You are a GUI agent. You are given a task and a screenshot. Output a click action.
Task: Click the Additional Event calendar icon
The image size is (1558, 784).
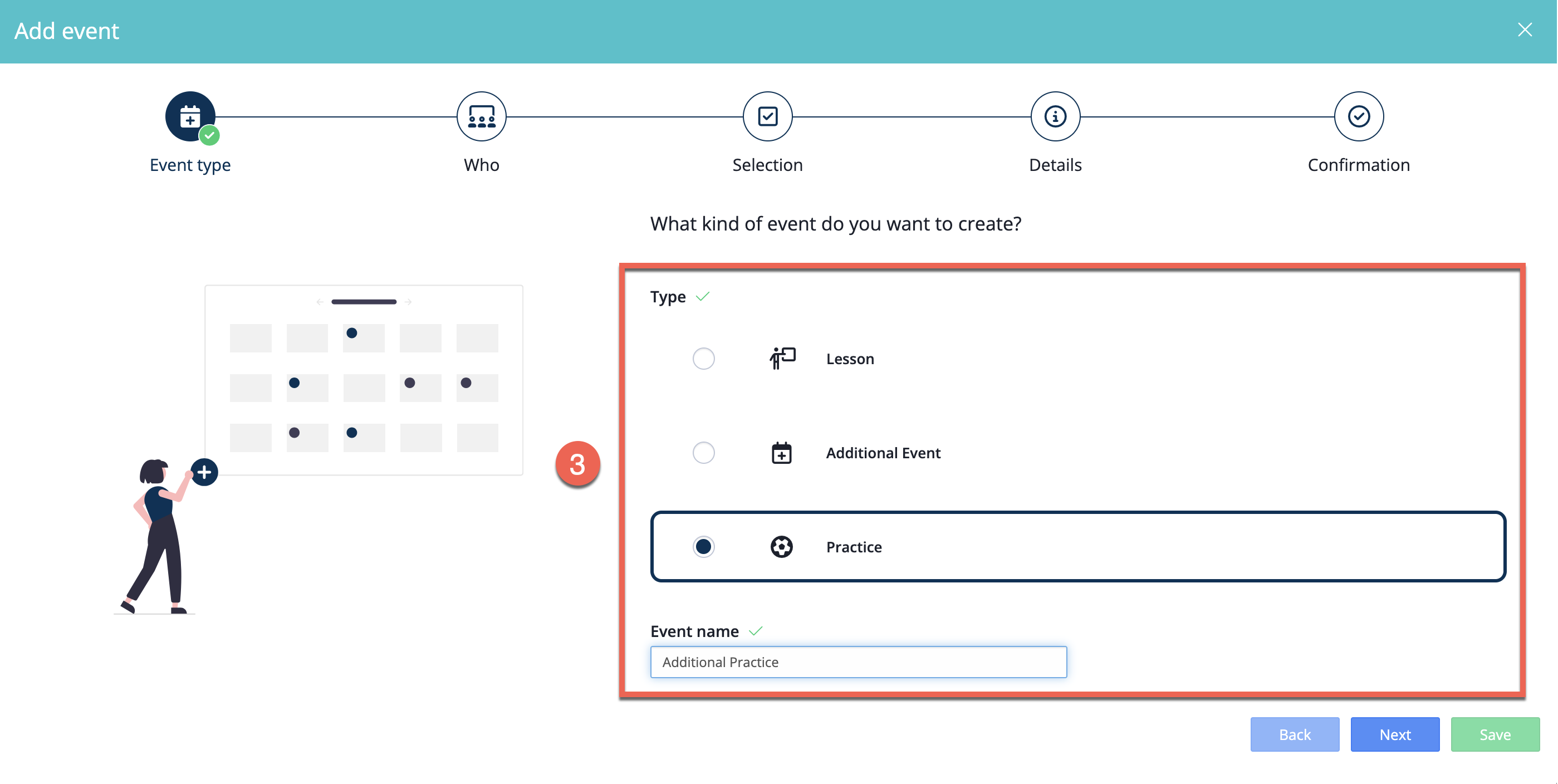[x=781, y=453]
